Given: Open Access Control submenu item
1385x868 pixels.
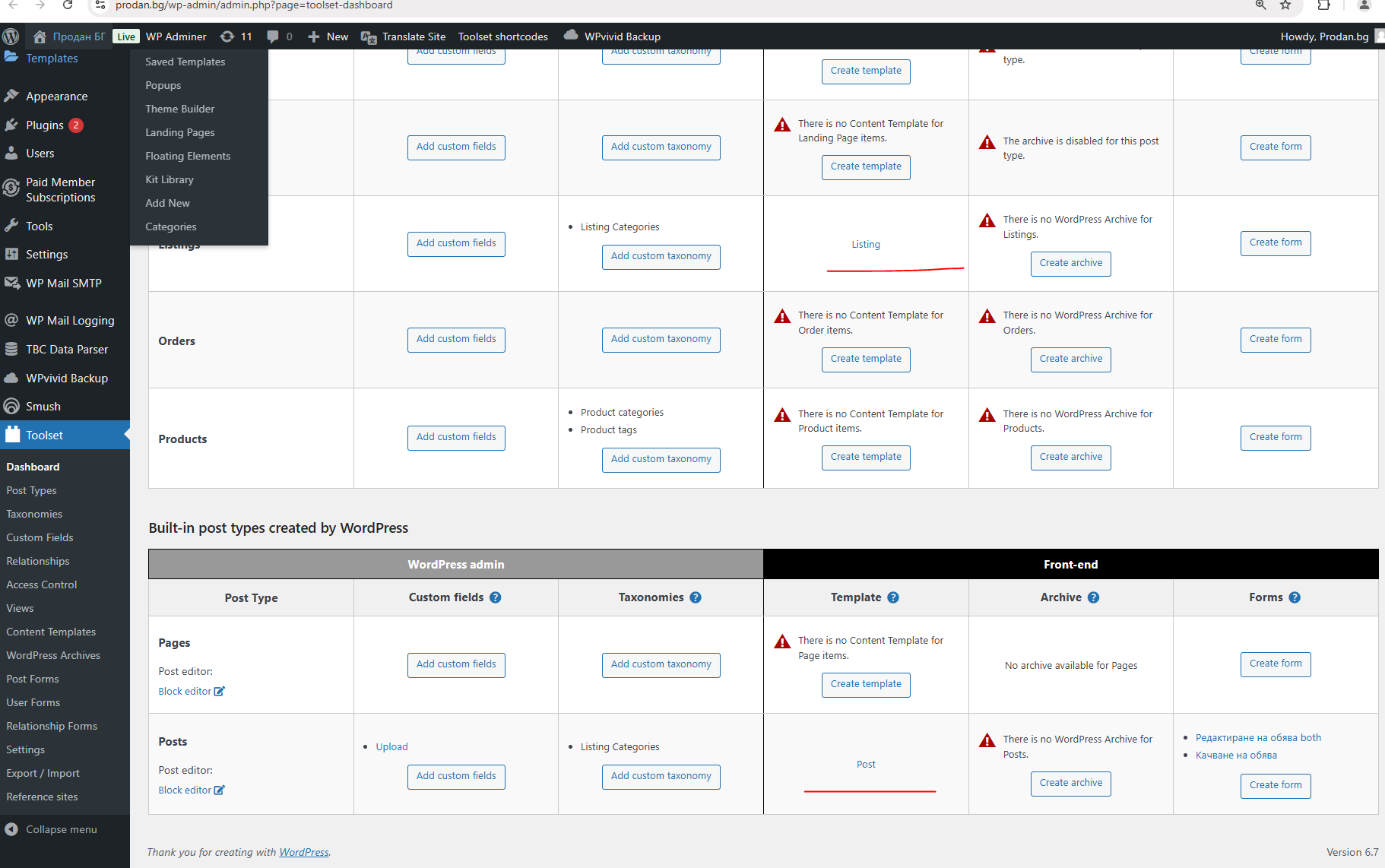Looking at the screenshot, I should (42, 584).
